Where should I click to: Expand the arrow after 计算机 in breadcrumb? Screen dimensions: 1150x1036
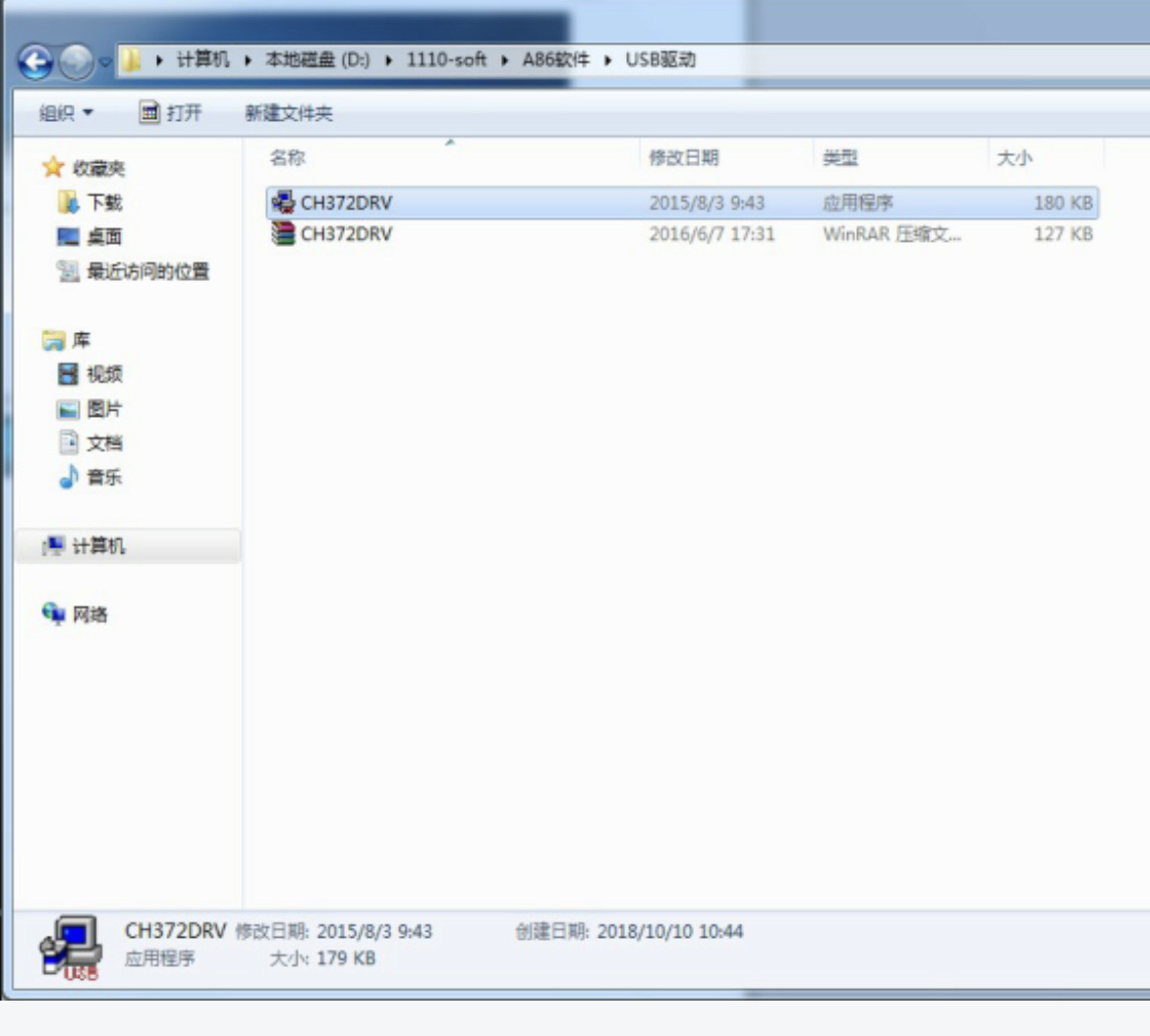tap(248, 60)
